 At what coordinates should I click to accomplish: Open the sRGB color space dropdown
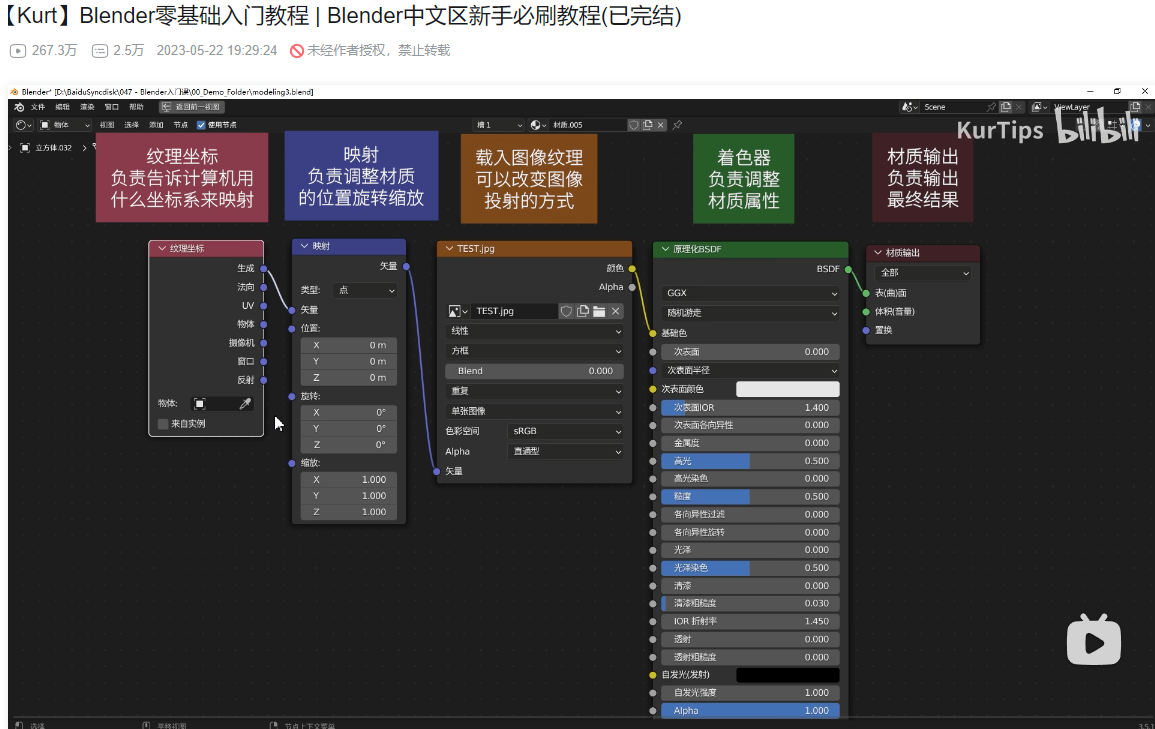point(566,431)
